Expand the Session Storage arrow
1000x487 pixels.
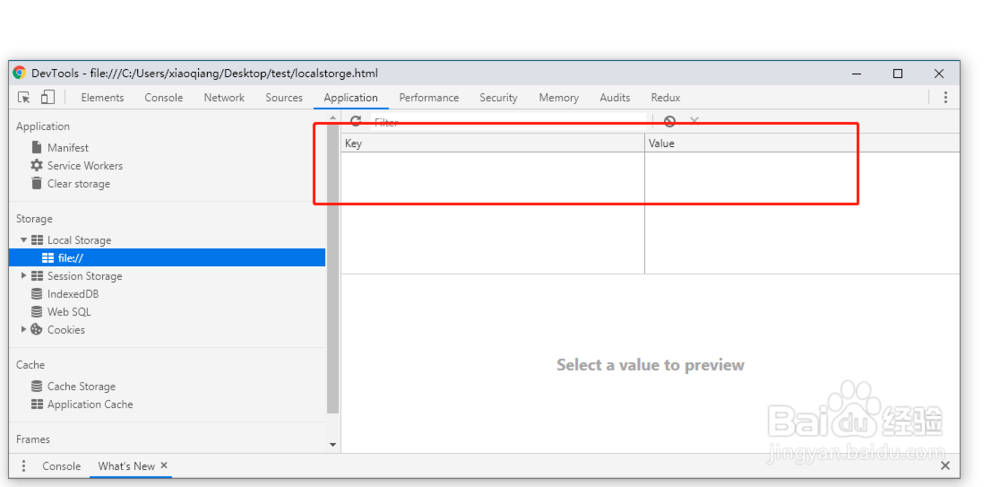[24, 276]
